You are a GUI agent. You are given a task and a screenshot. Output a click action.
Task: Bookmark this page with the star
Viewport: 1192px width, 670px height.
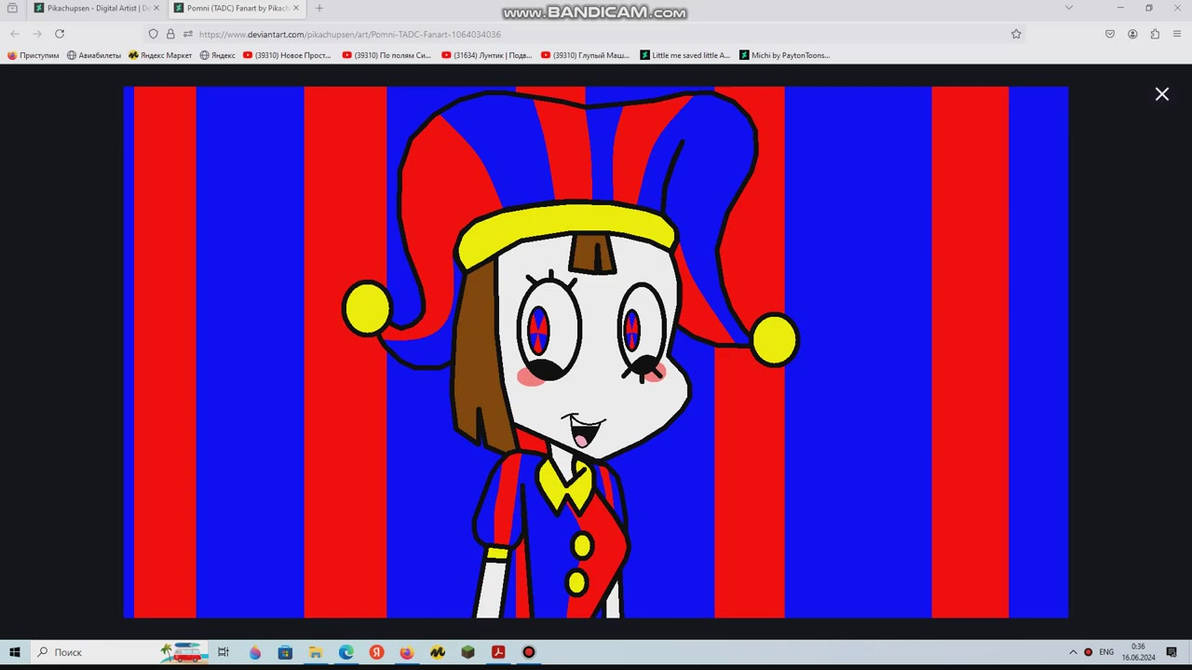pos(1016,34)
